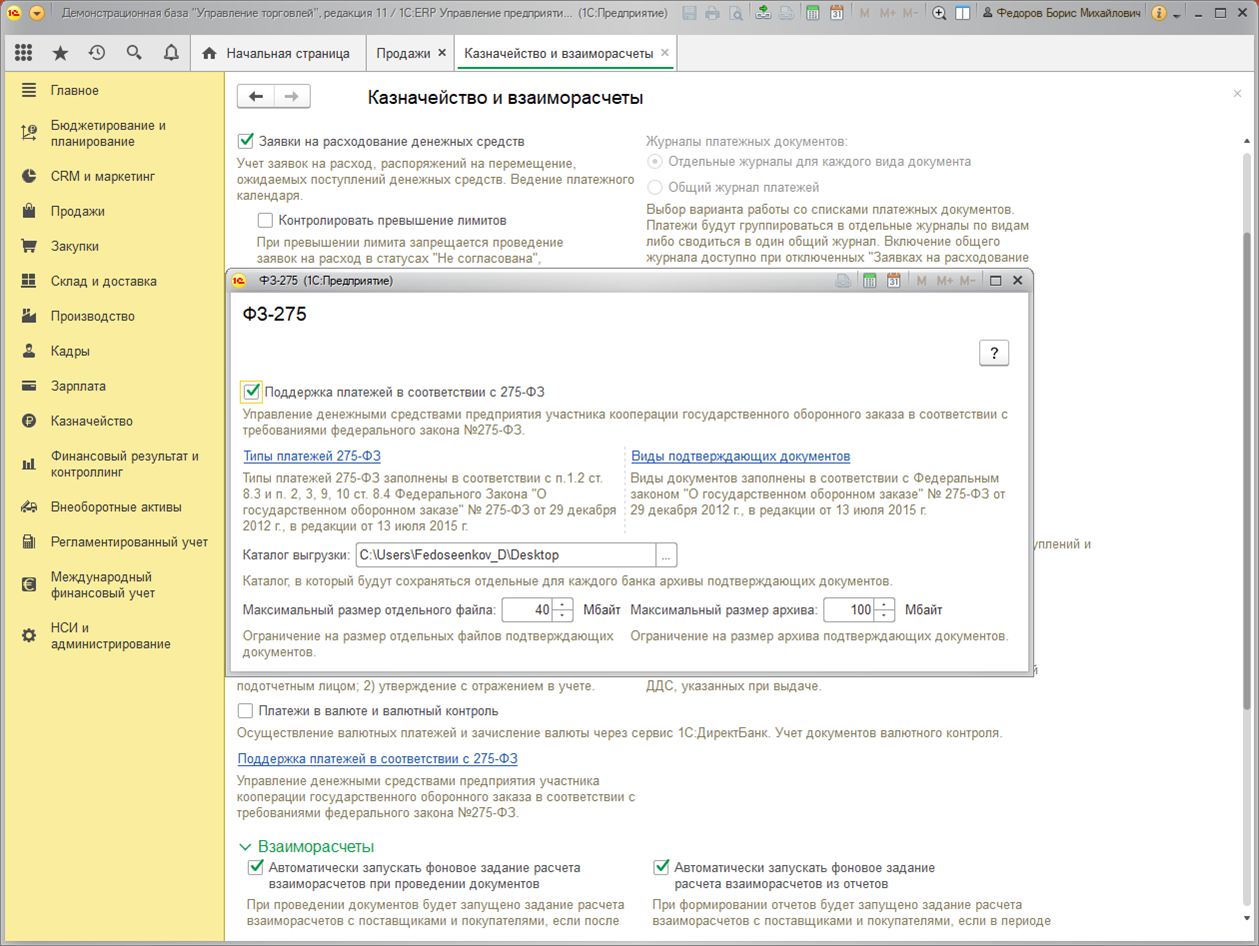Click the Зарплата section icon
Image resolution: width=1259 pixels, height=946 pixels.
[x=29, y=386]
